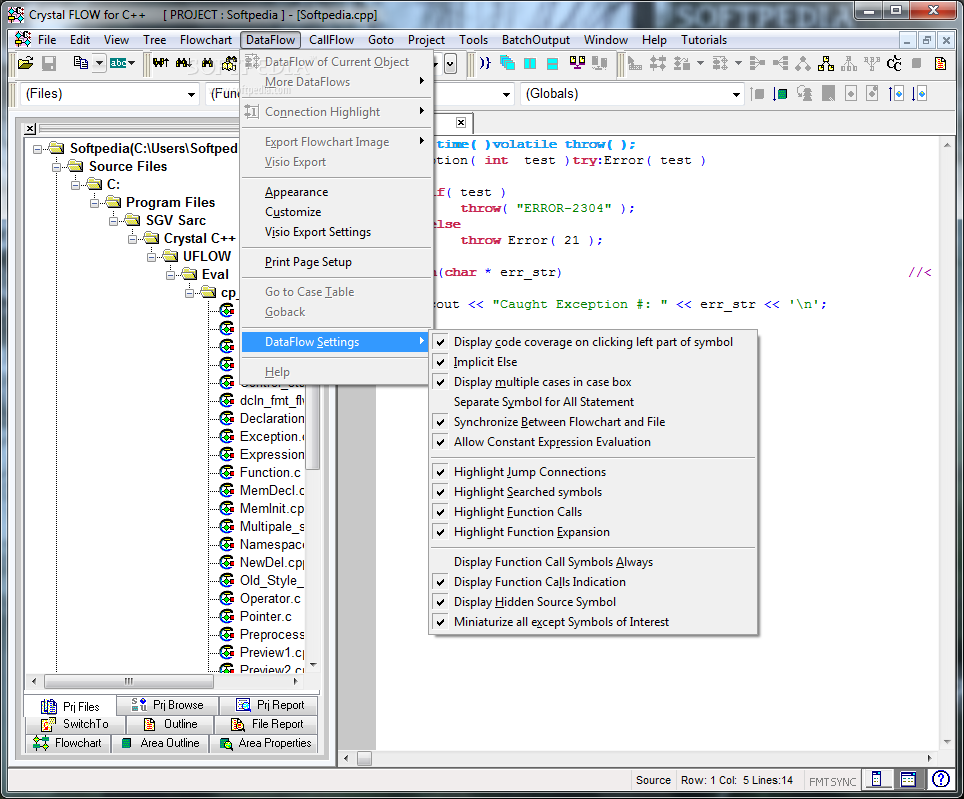Click the project tree horizontal scrollbar

coord(164,682)
